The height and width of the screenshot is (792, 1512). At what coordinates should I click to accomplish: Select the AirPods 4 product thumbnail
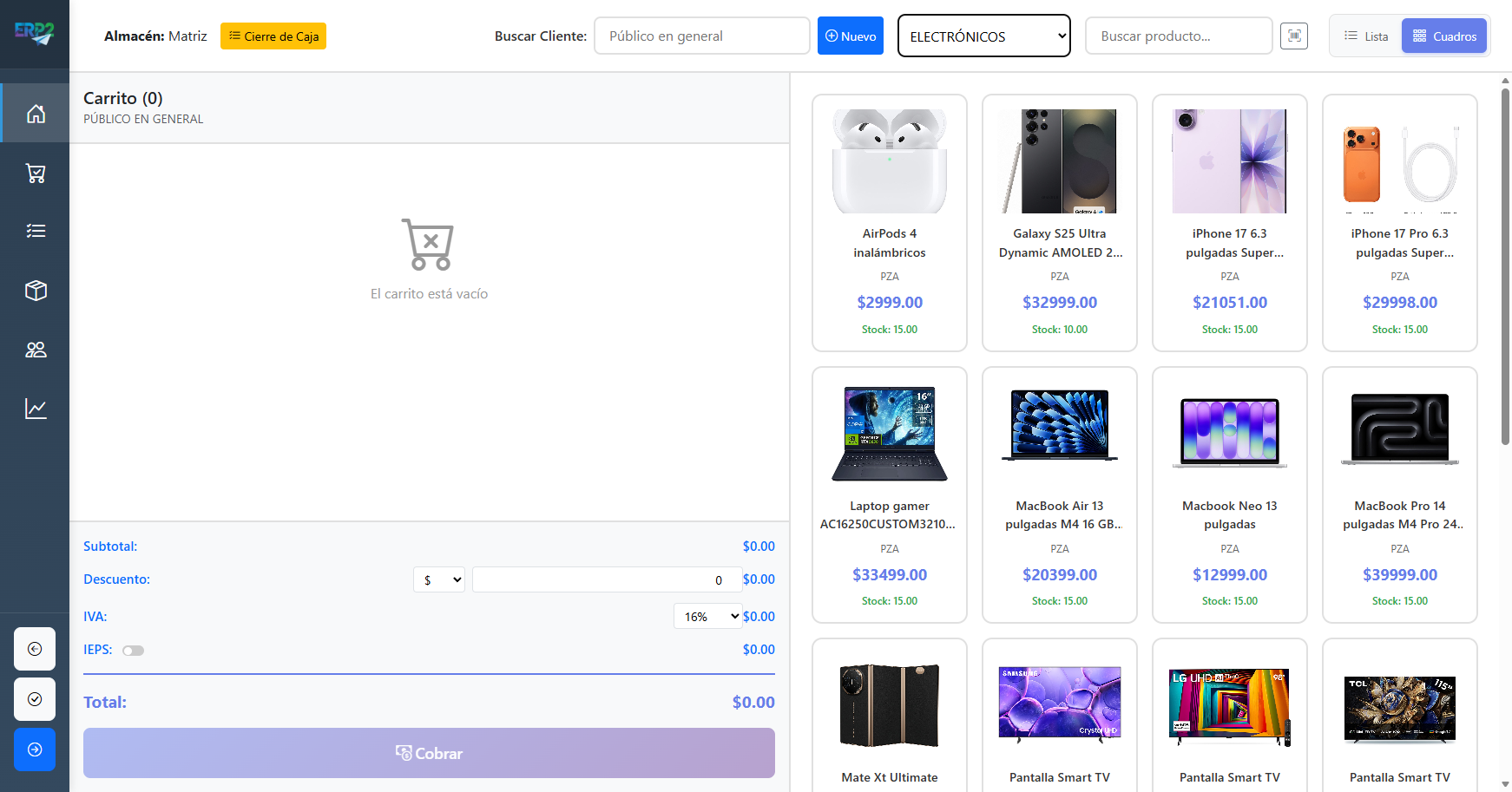click(x=889, y=161)
